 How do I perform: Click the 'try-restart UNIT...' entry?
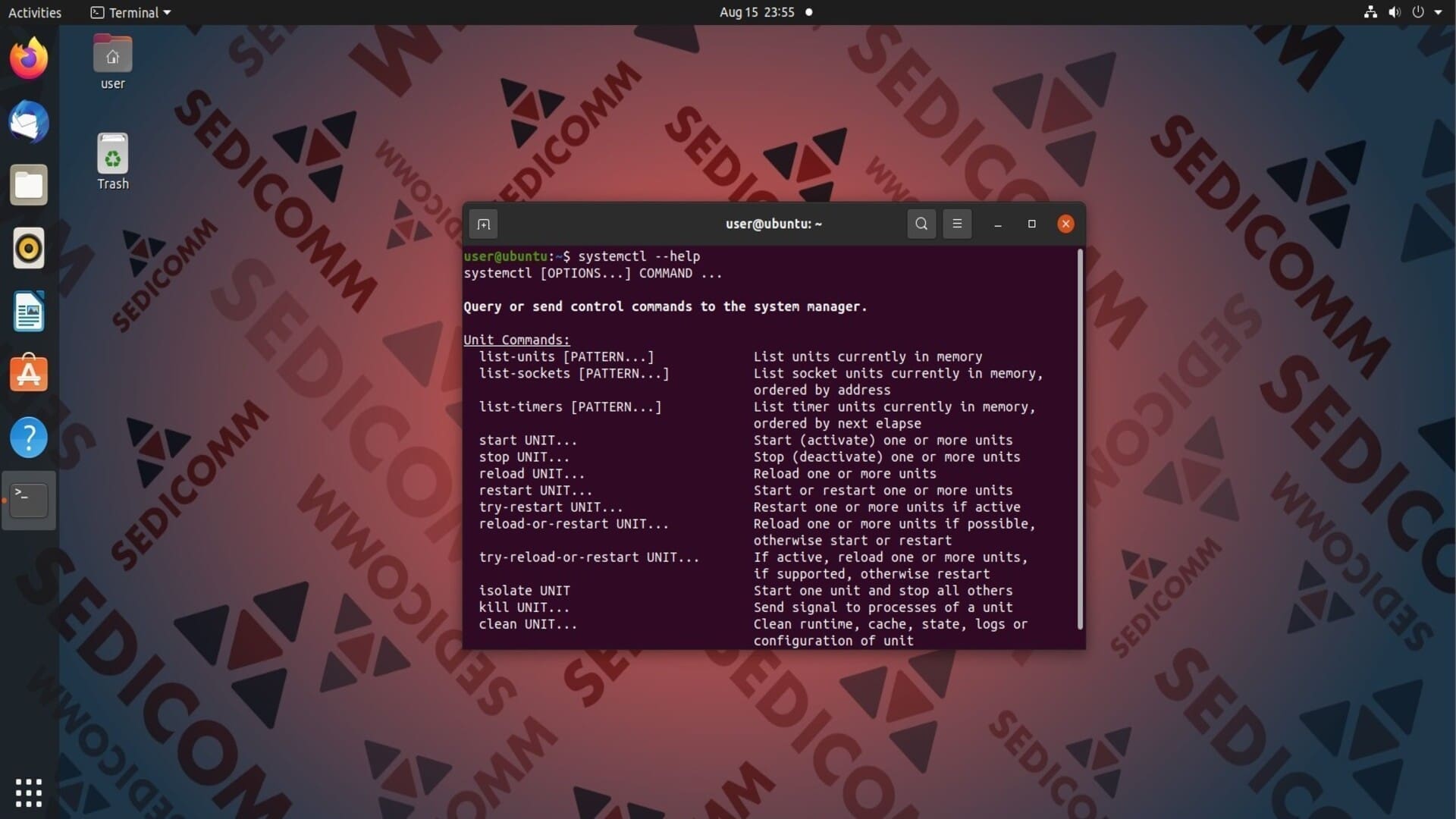pos(551,507)
